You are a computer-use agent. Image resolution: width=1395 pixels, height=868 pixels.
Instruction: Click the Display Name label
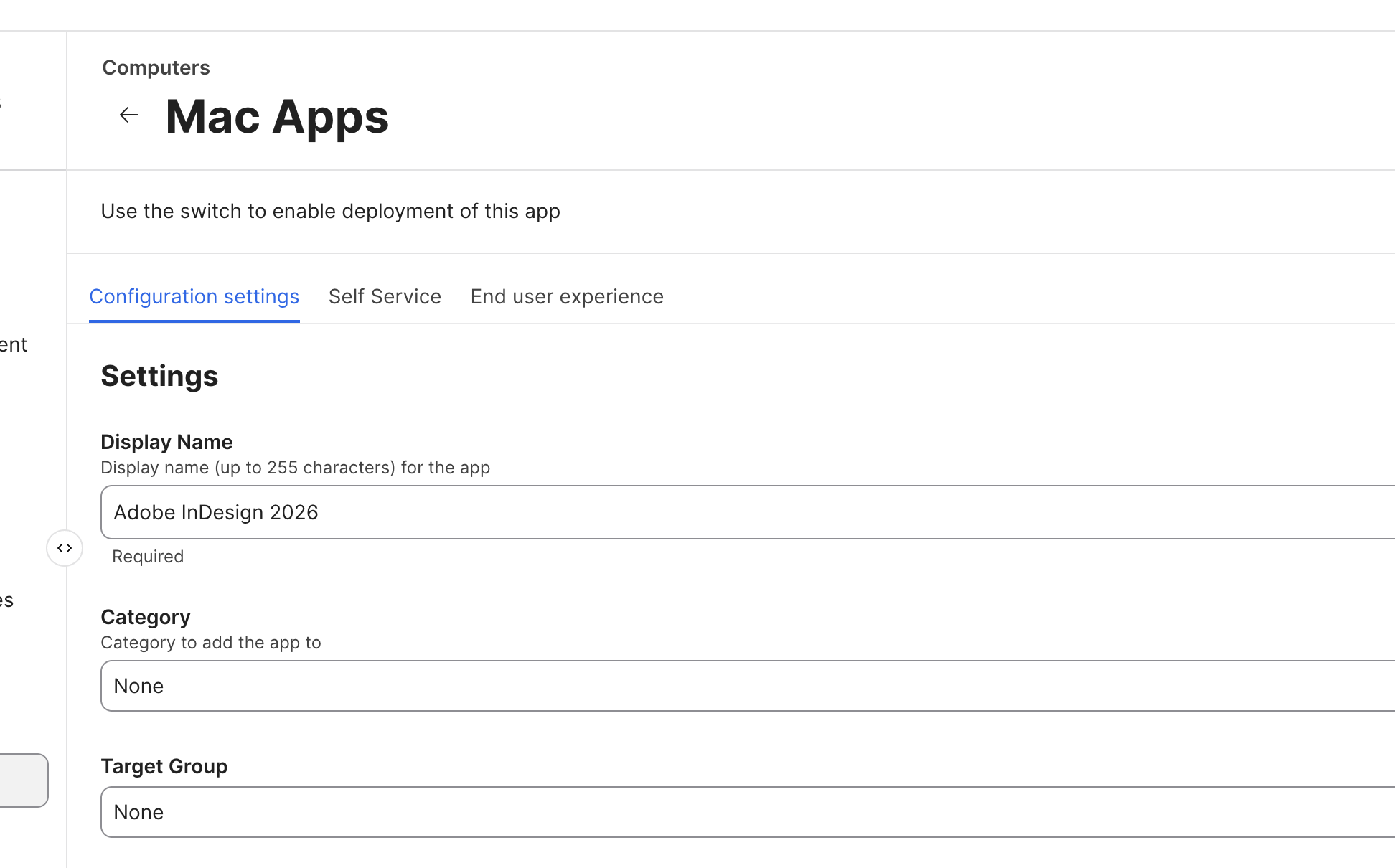166,442
